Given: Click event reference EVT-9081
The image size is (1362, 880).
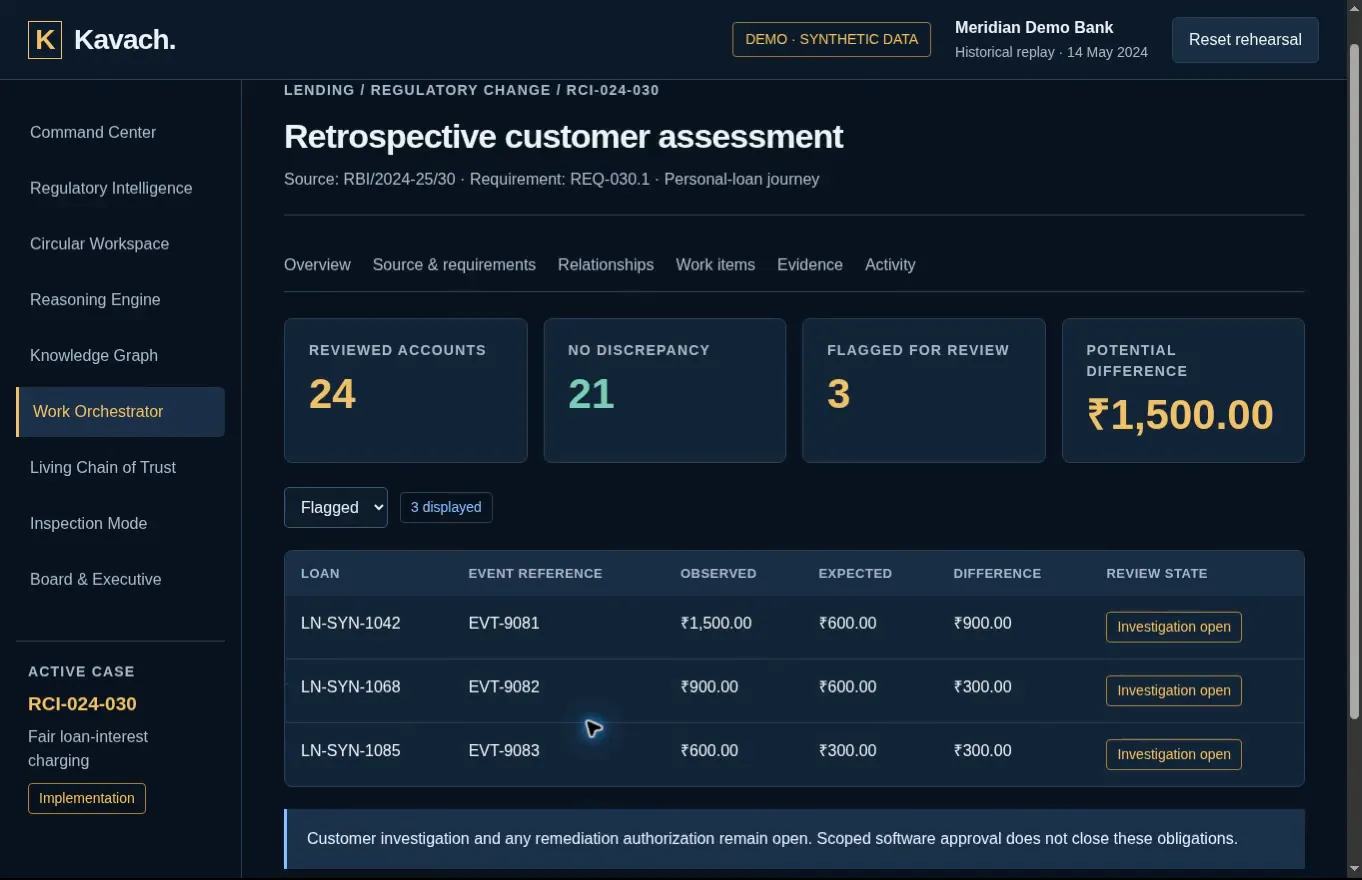Looking at the screenshot, I should 504,623.
